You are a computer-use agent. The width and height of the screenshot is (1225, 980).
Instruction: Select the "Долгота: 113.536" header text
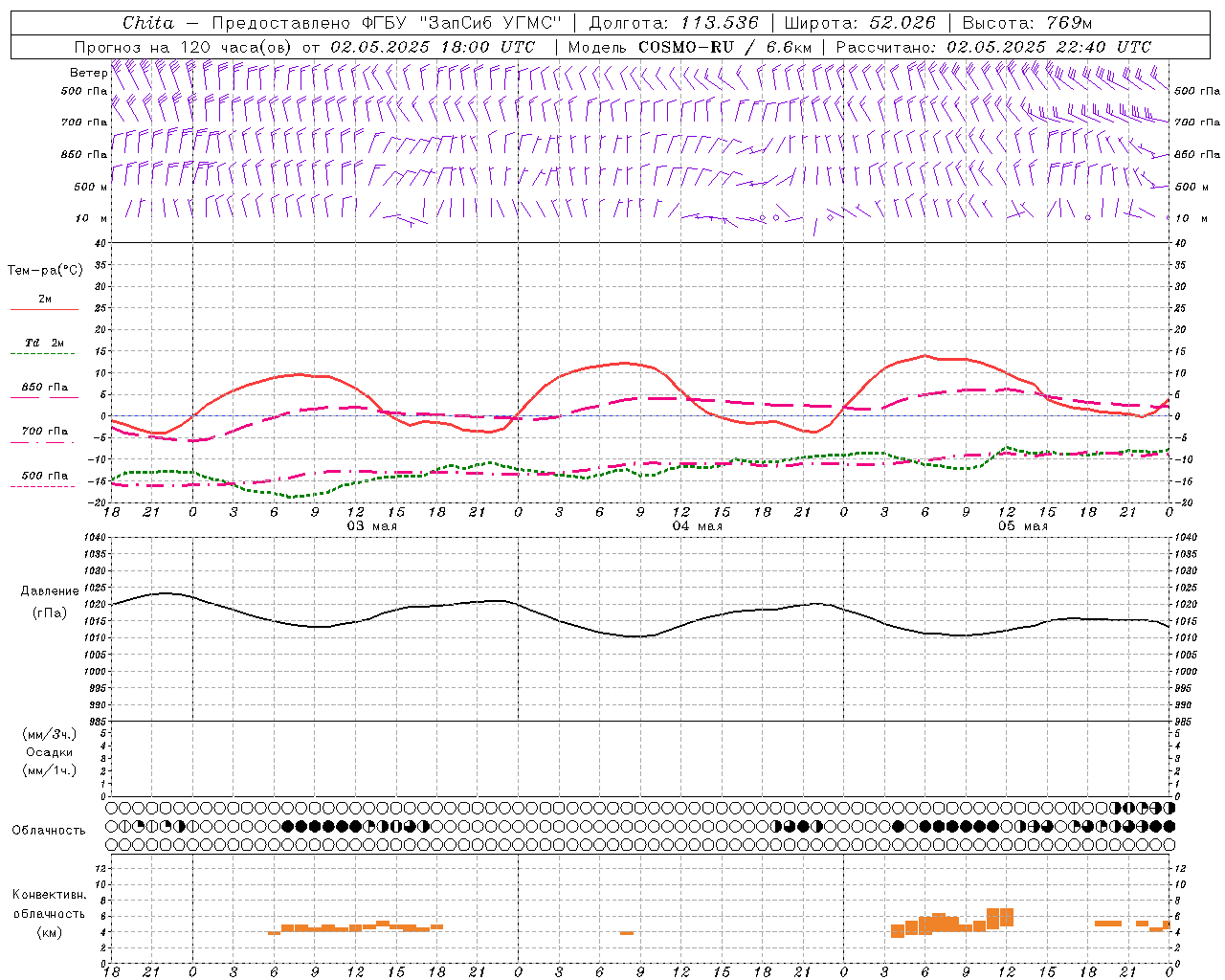coord(674,23)
